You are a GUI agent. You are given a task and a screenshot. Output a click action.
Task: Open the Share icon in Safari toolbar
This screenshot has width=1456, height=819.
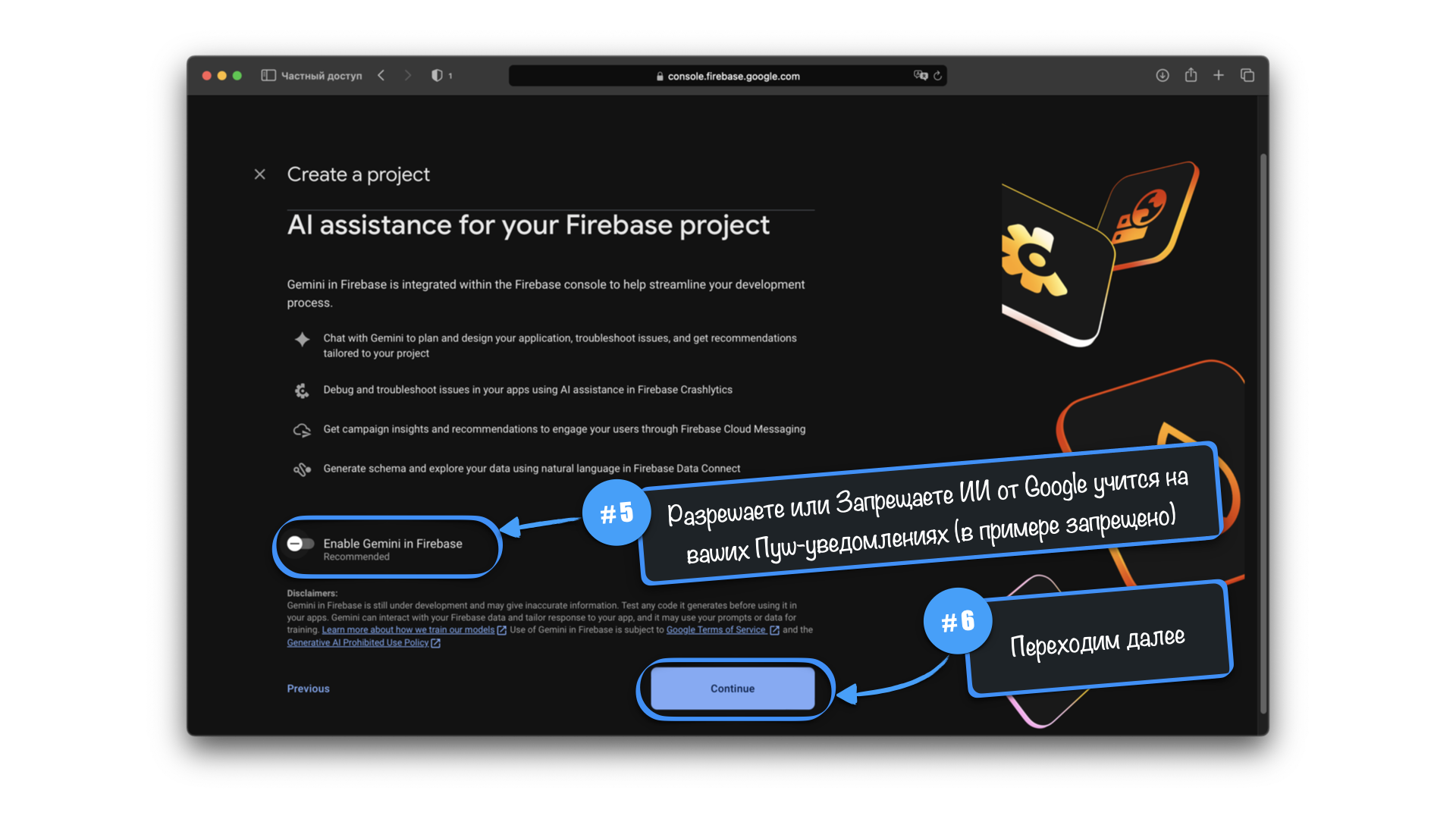[x=1191, y=75]
